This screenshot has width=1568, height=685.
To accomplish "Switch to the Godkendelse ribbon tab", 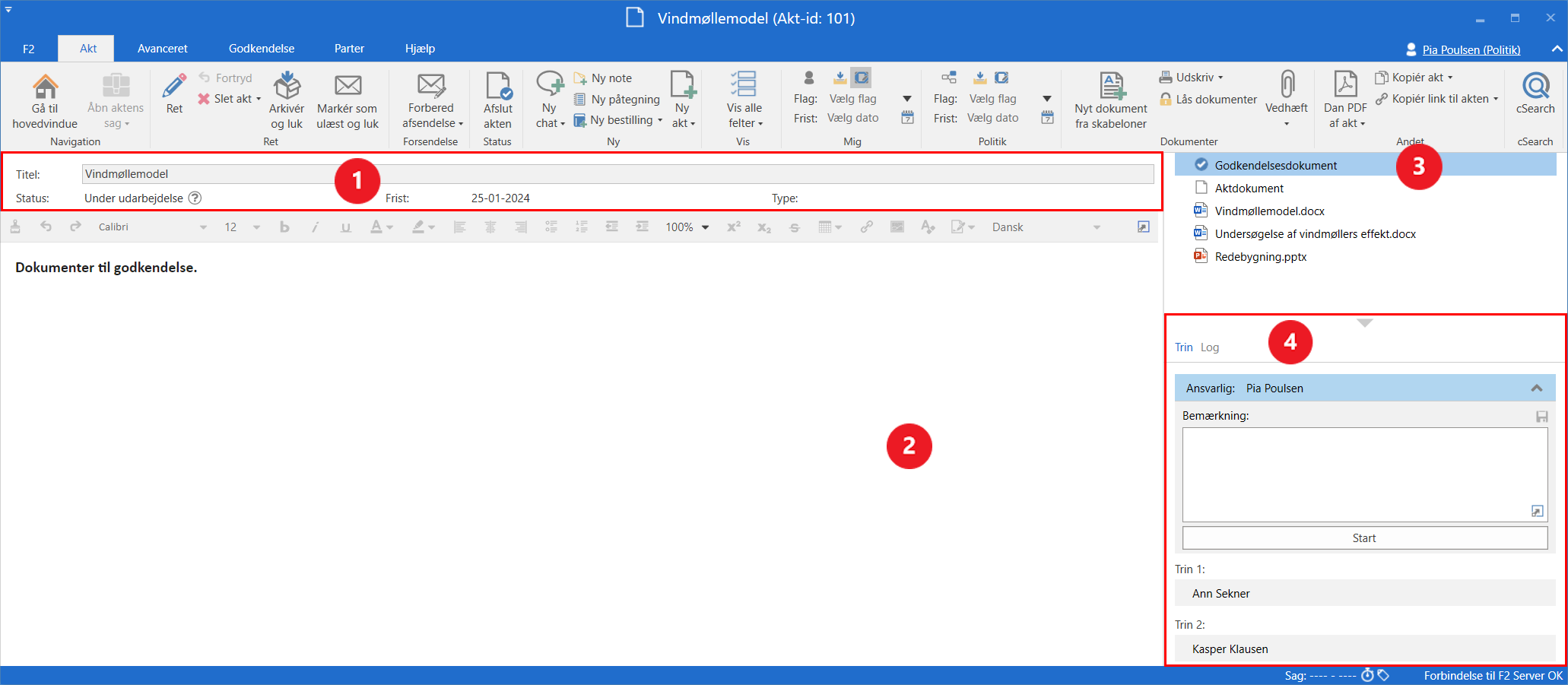I will (262, 49).
